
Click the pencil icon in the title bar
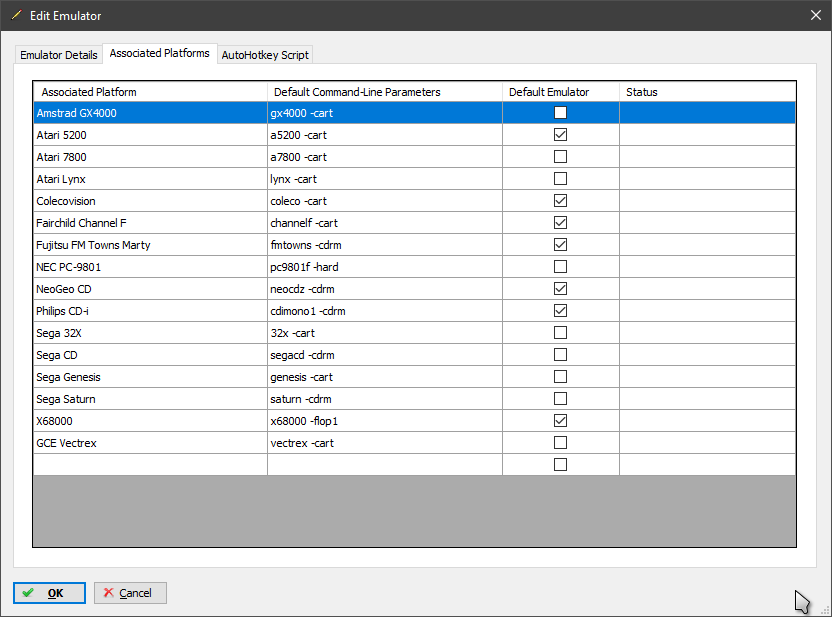16,15
